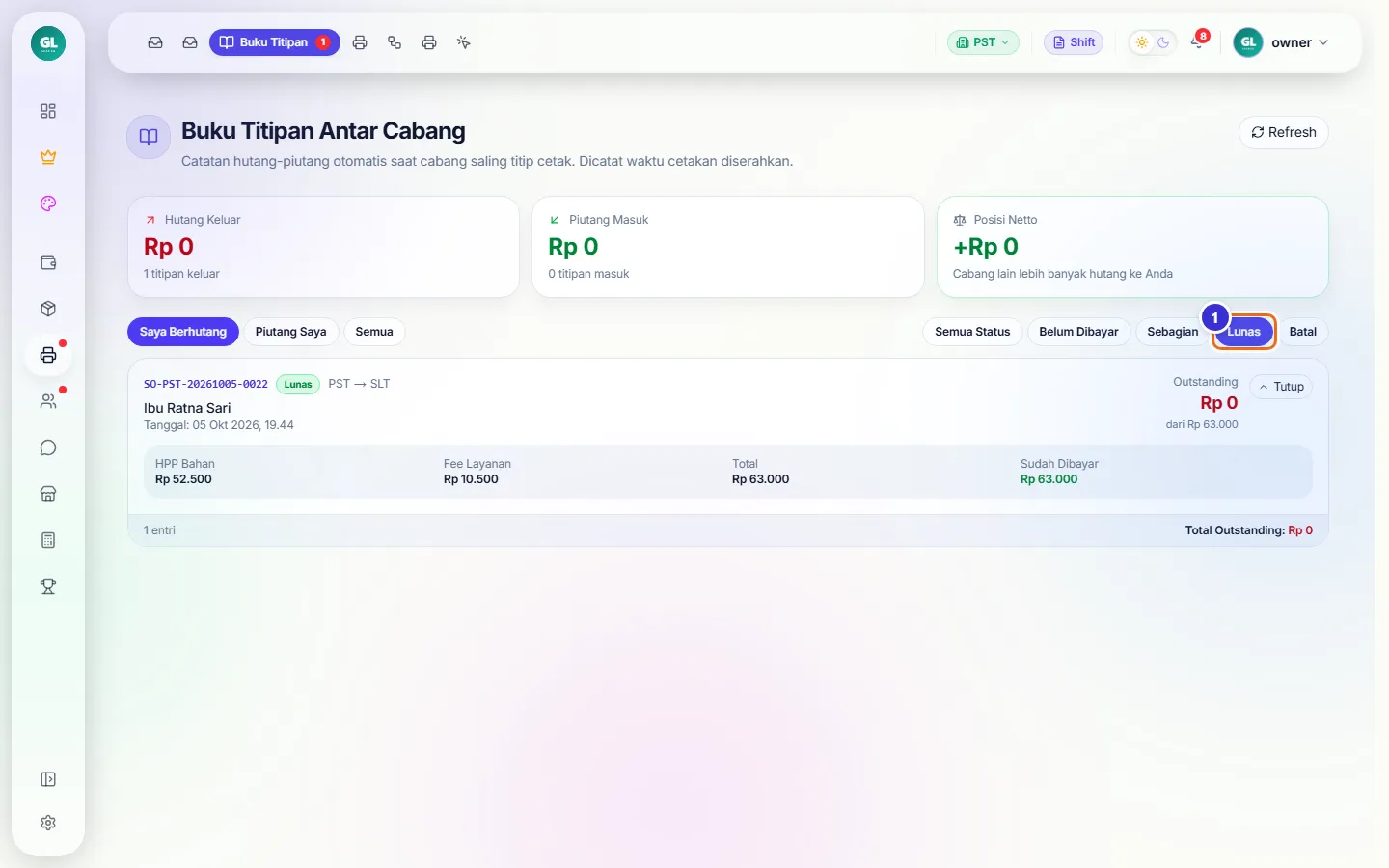Open the Buku Titipan tab
The height and width of the screenshot is (868, 1389).
[x=275, y=42]
